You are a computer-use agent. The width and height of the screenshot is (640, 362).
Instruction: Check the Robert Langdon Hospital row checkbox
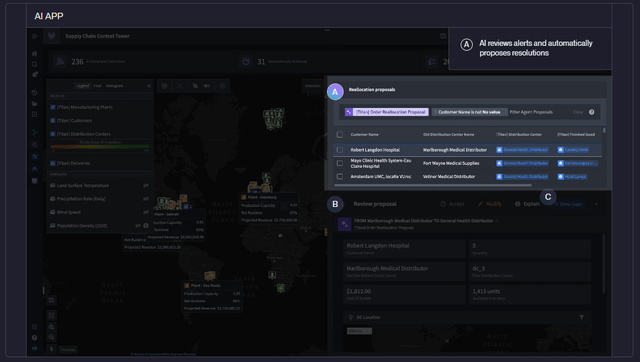(x=340, y=150)
